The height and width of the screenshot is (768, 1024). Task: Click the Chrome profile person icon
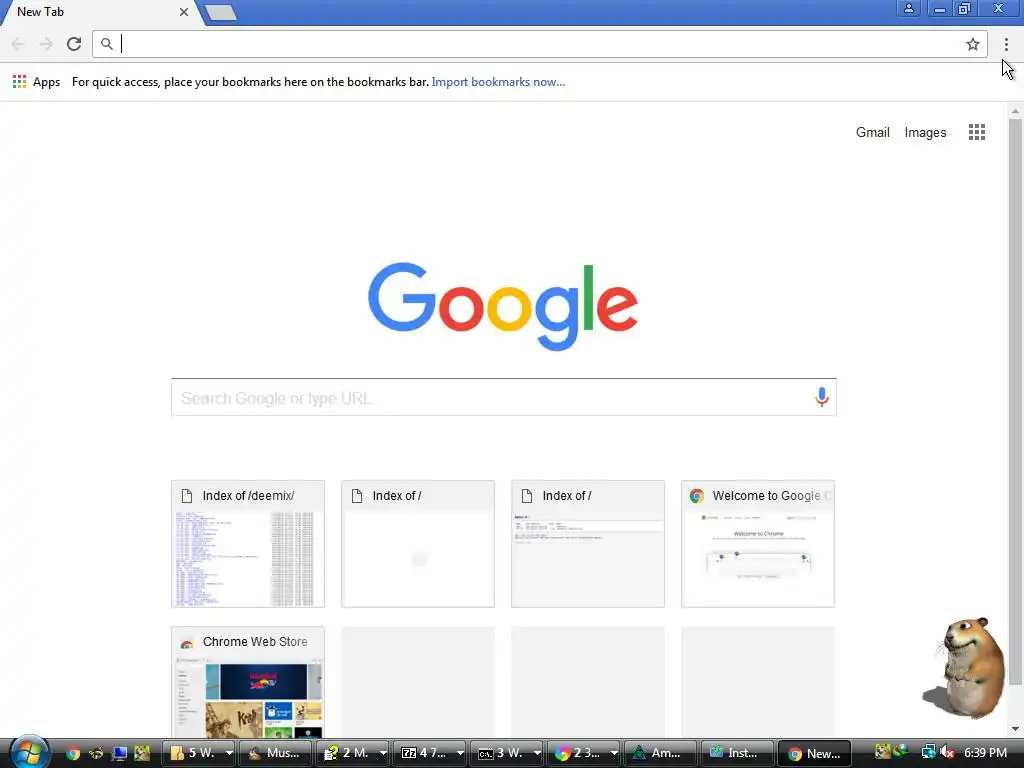908,8
